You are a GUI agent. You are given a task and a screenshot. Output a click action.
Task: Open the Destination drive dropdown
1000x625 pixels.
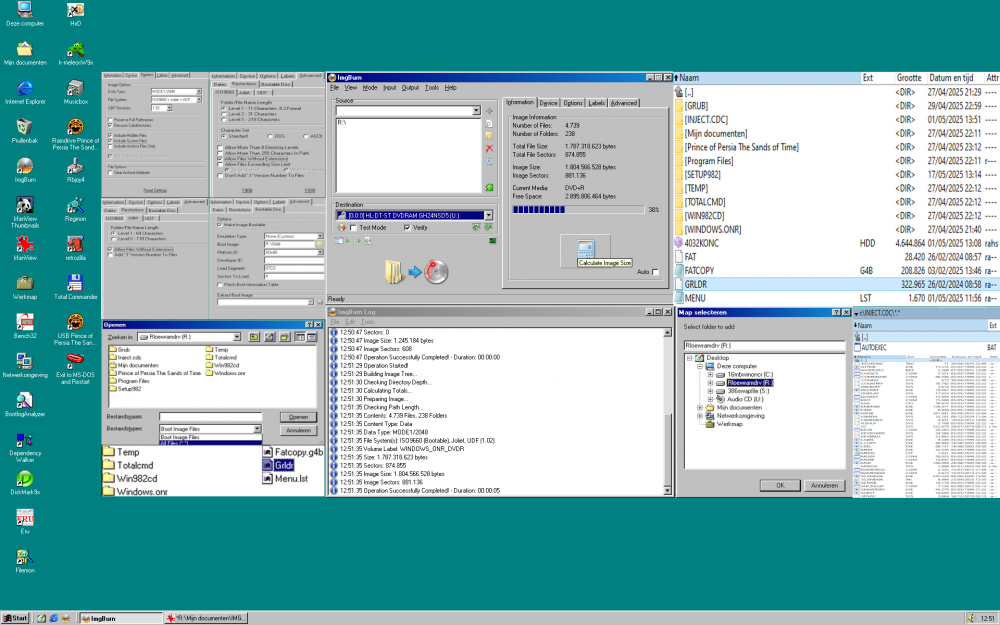click(x=489, y=215)
